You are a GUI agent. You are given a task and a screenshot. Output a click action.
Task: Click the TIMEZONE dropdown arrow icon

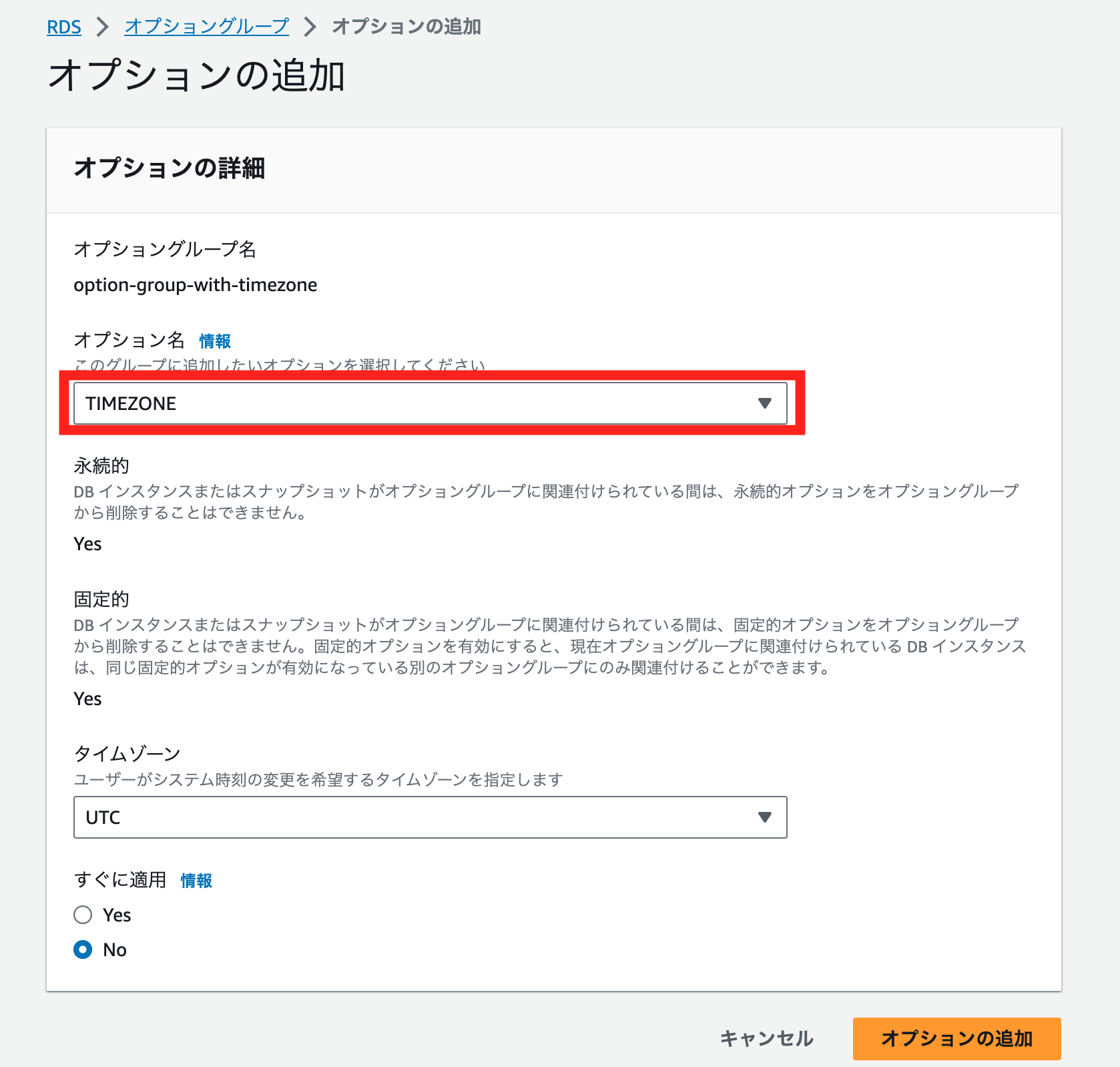point(764,403)
